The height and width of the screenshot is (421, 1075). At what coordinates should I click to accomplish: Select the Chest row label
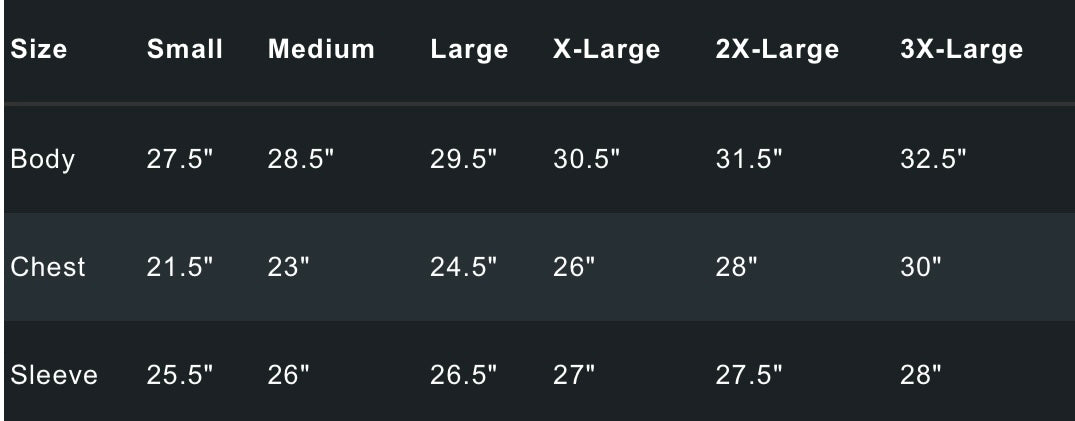(x=48, y=268)
